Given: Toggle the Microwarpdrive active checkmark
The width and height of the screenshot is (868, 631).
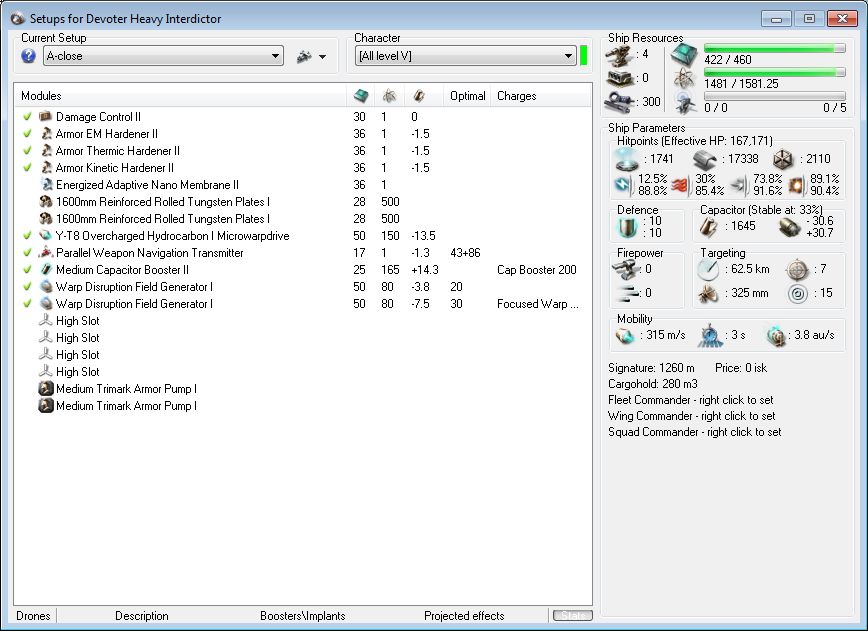Looking at the screenshot, I should (x=27, y=235).
